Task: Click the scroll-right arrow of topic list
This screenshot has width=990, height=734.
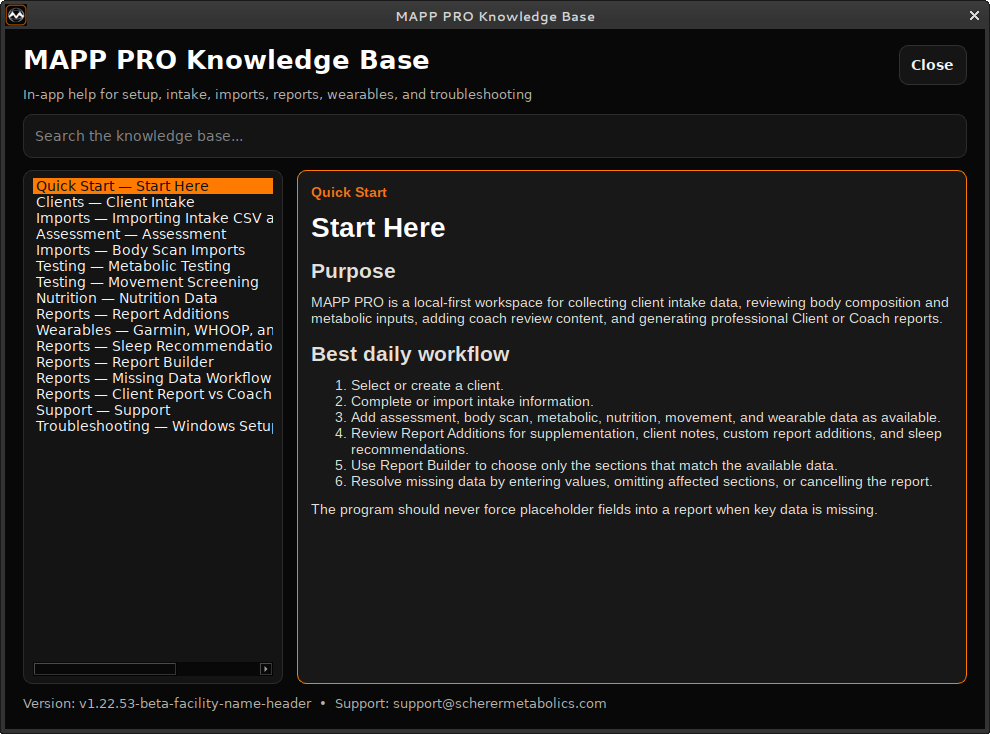Action: click(266, 669)
